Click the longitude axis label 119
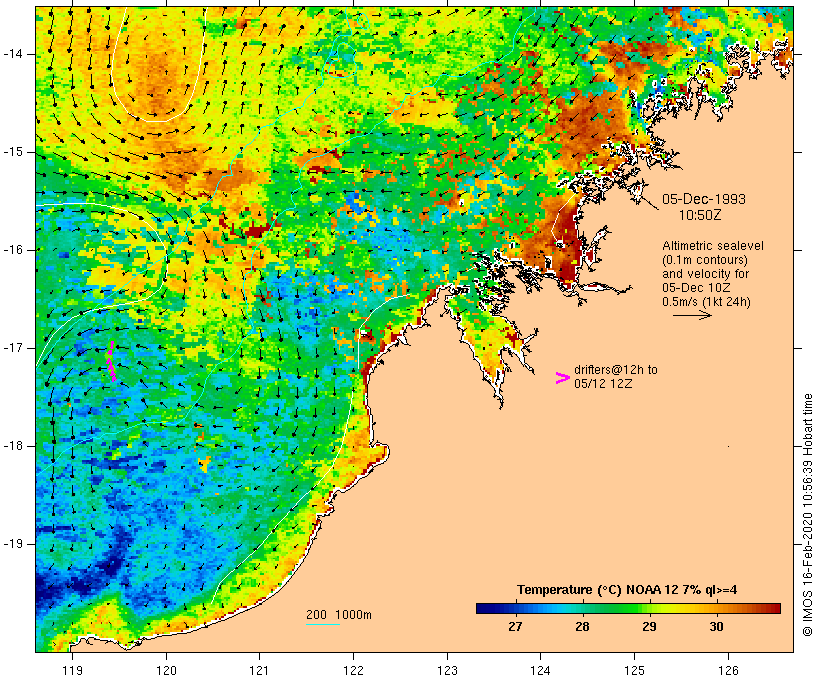The height and width of the screenshot is (680, 820). click(x=72, y=670)
